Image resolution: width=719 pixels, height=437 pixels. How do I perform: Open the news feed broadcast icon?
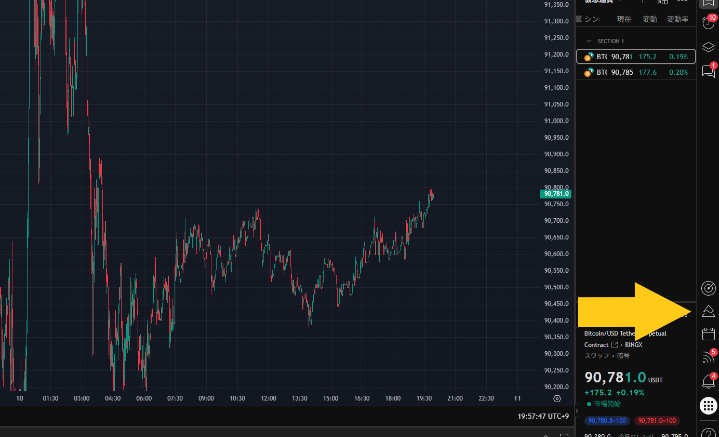[708, 357]
